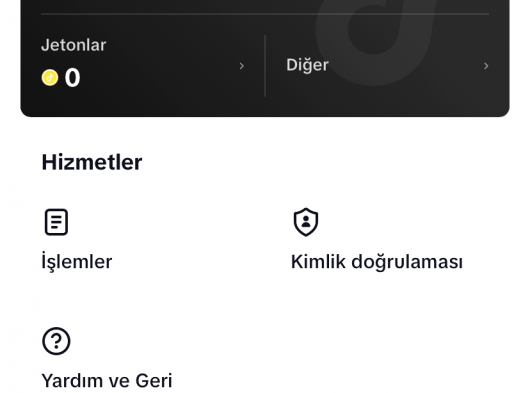
Task: Tap the person silhouette inside the shield
Action: (x=306, y=221)
